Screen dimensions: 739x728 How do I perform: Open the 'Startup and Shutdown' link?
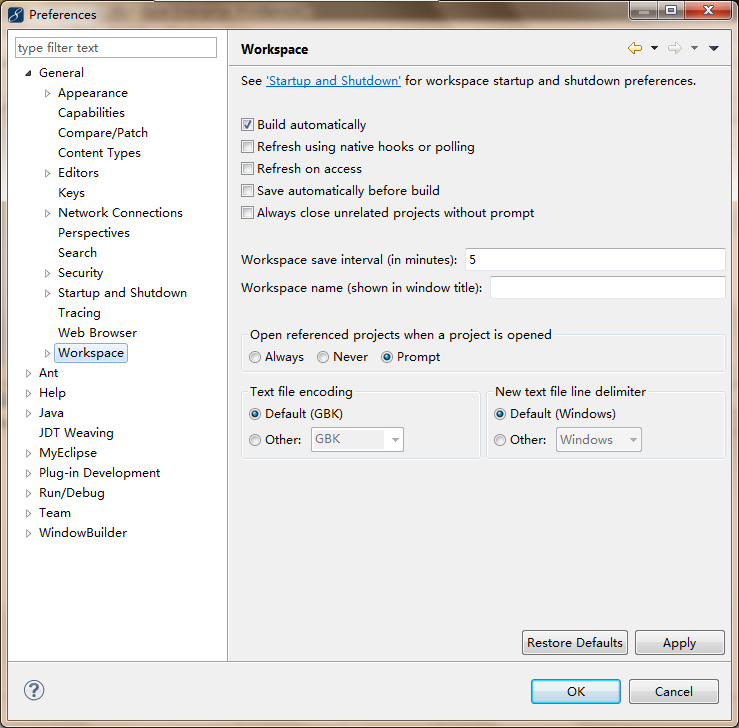(333, 81)
